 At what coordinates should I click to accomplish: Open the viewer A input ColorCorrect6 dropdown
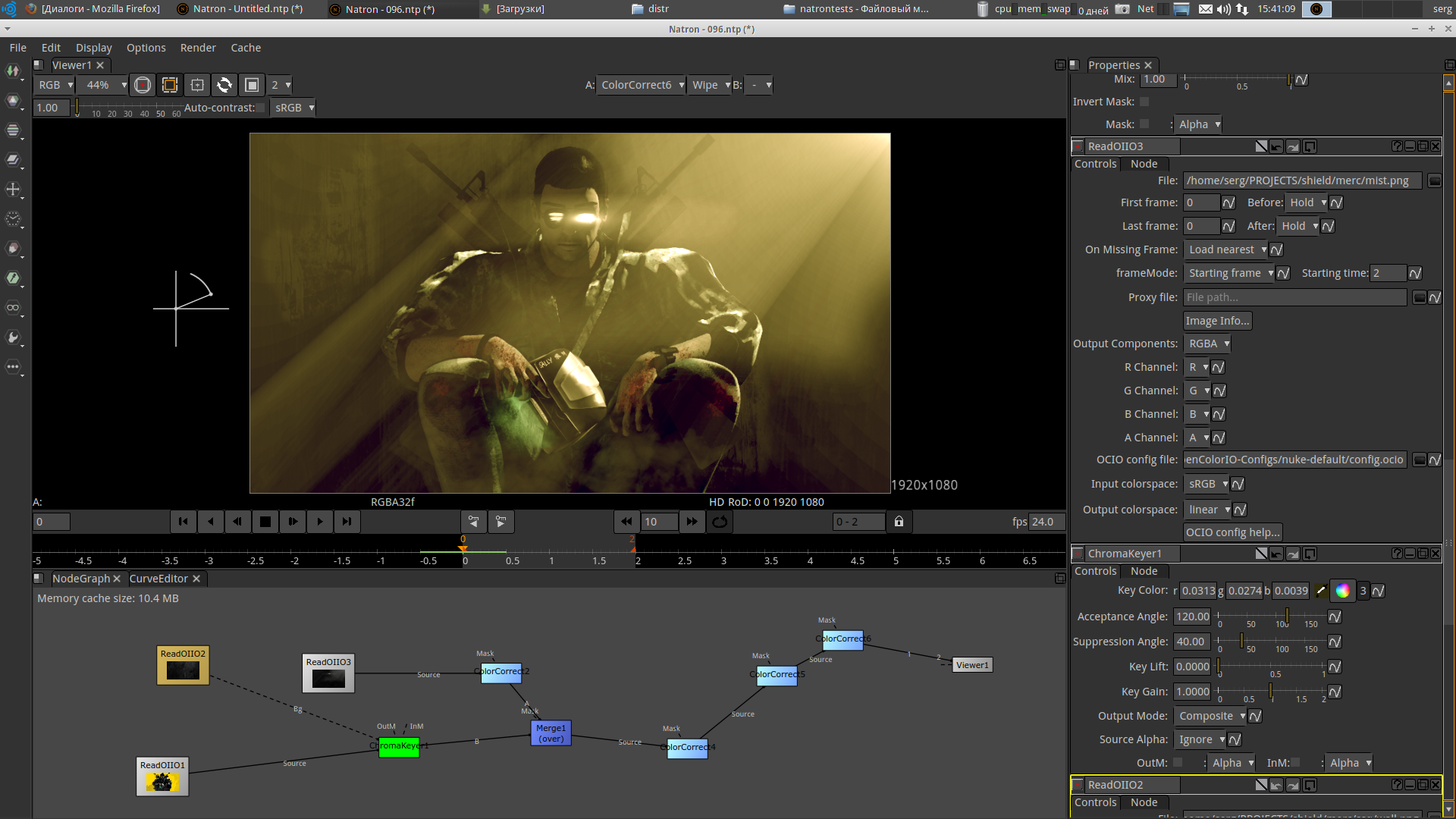click(x=642, y=85)
